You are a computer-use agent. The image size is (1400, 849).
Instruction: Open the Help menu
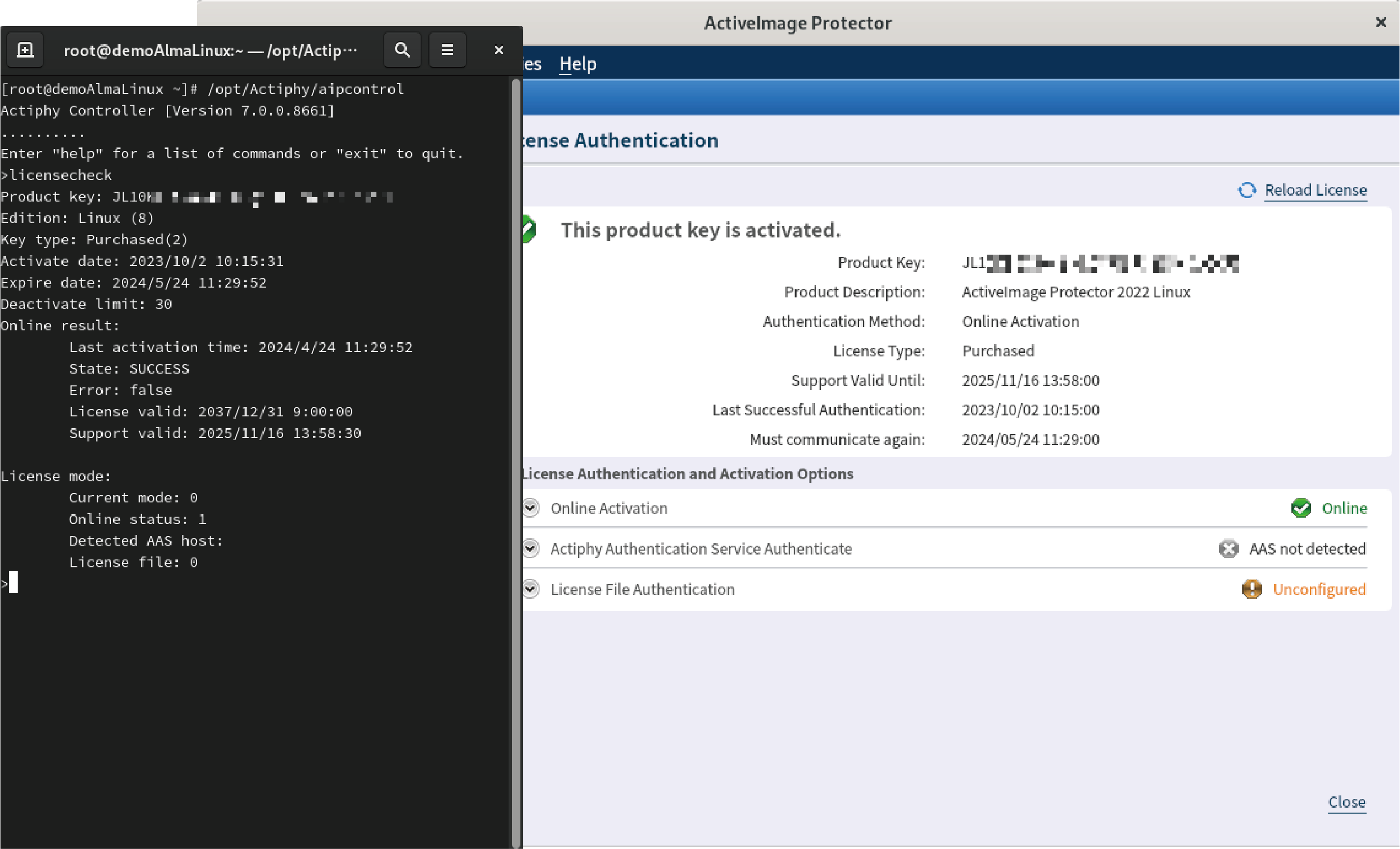pyautogui.click(x=577, y=63)
